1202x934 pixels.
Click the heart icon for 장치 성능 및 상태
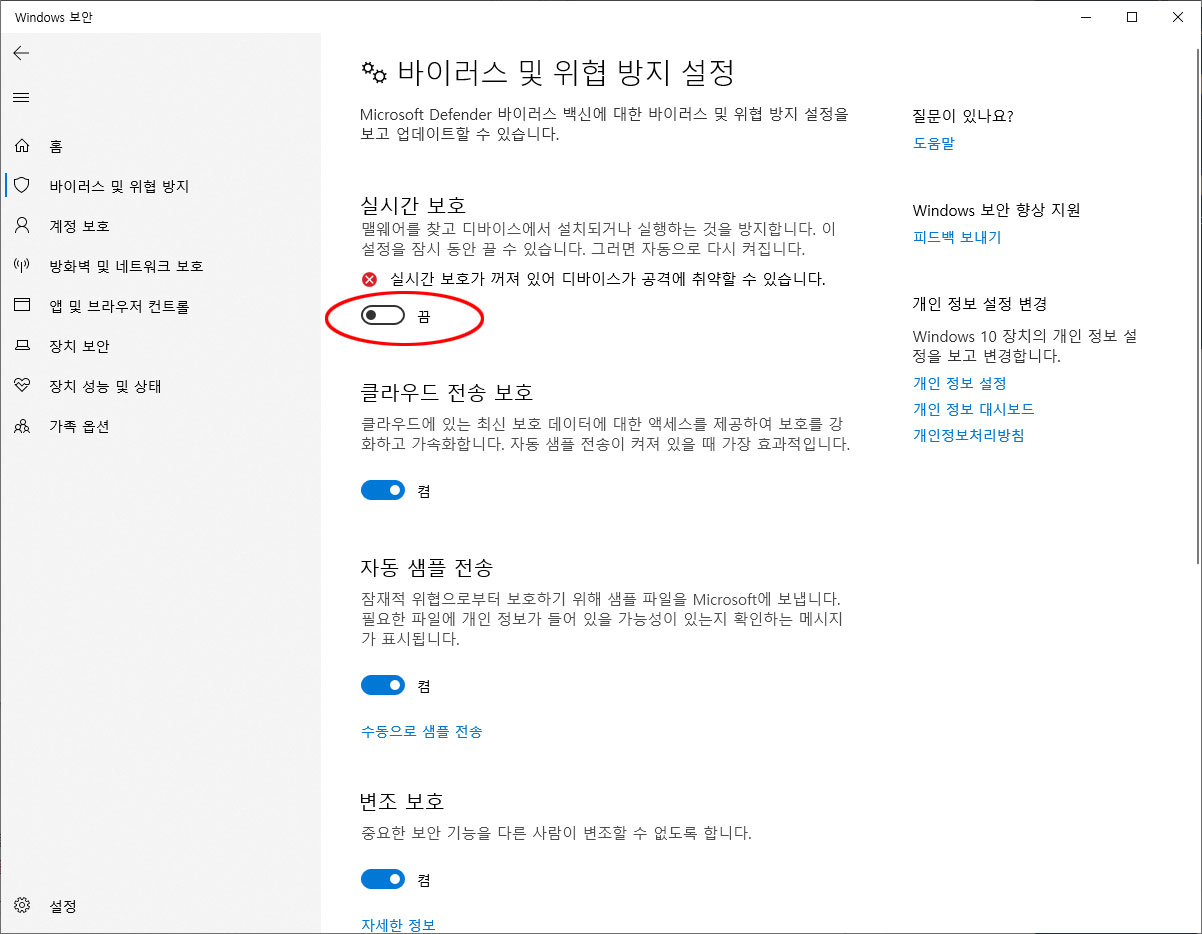22,386
